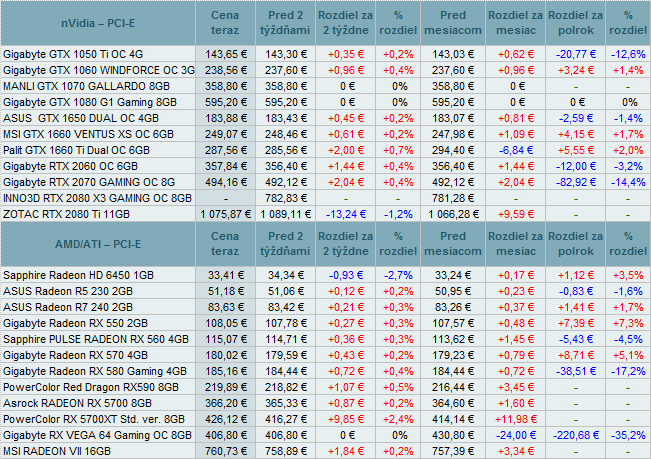Click the 143,65 € current price cell
The width and height of the screenshot is (651, 459).
pyautogui.click(x=225, y=54)
